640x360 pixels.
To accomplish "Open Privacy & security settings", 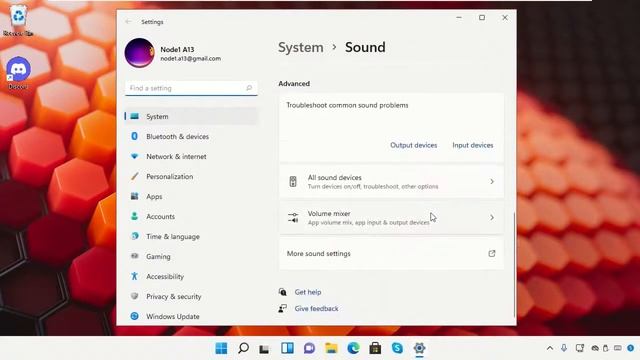I will pos(191,296).
